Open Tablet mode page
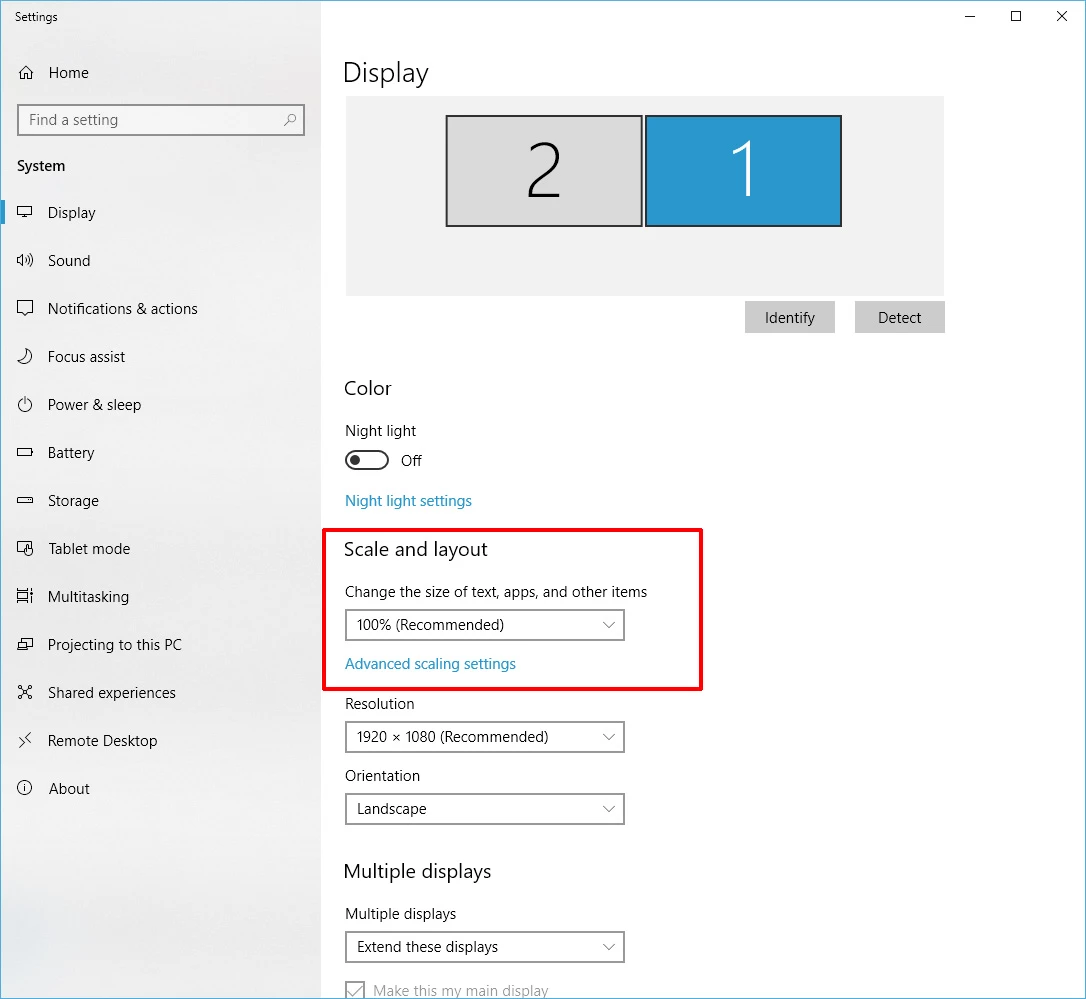The image size is (1086, 999). (x=89, y=549)
